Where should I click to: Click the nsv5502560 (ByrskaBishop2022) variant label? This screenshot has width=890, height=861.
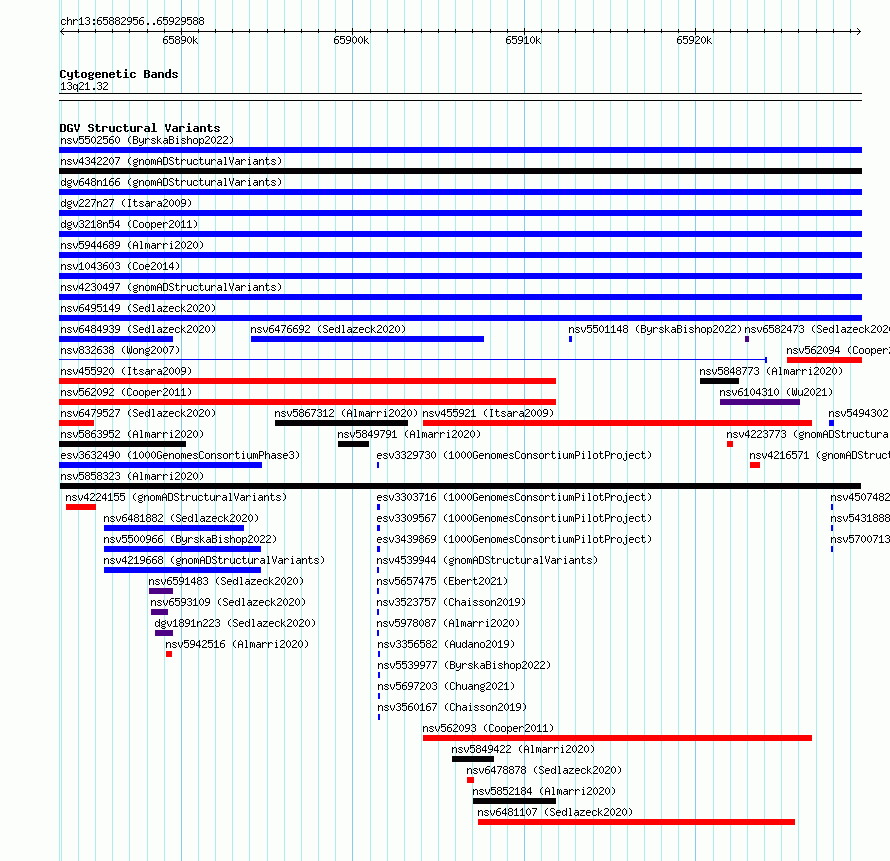coord(147,140)
